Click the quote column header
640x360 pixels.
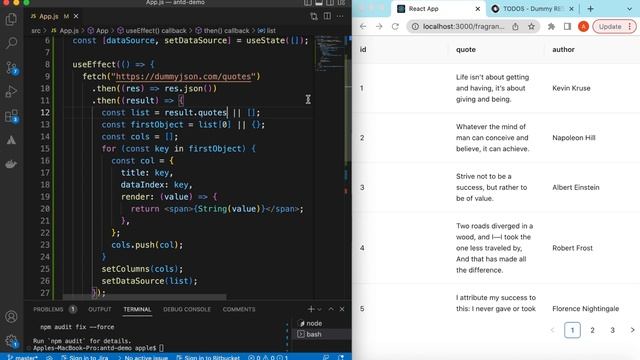[466, 49]
